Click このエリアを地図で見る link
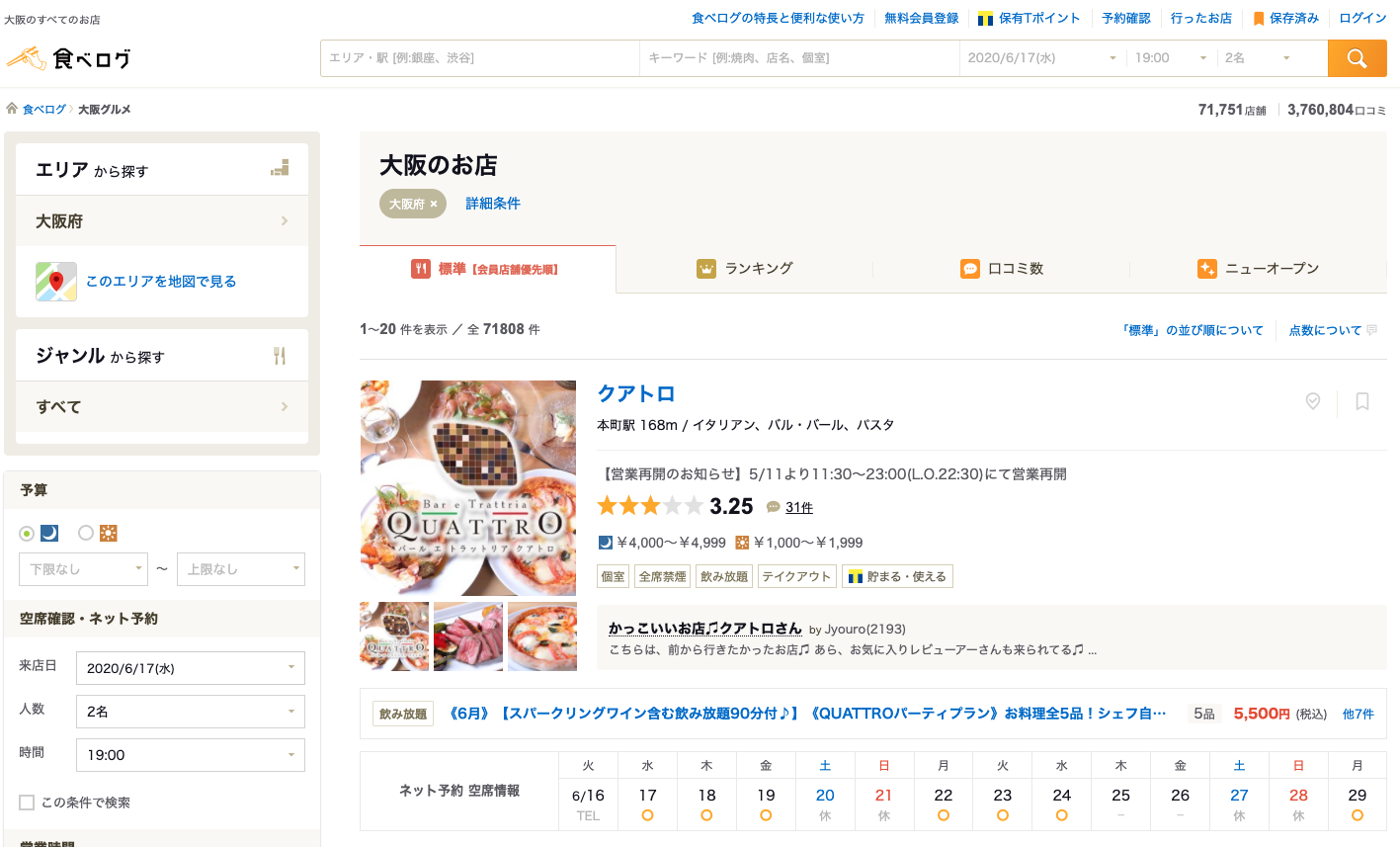Image resolution: width=1400 pixels, height=847 pixels. 161,282
